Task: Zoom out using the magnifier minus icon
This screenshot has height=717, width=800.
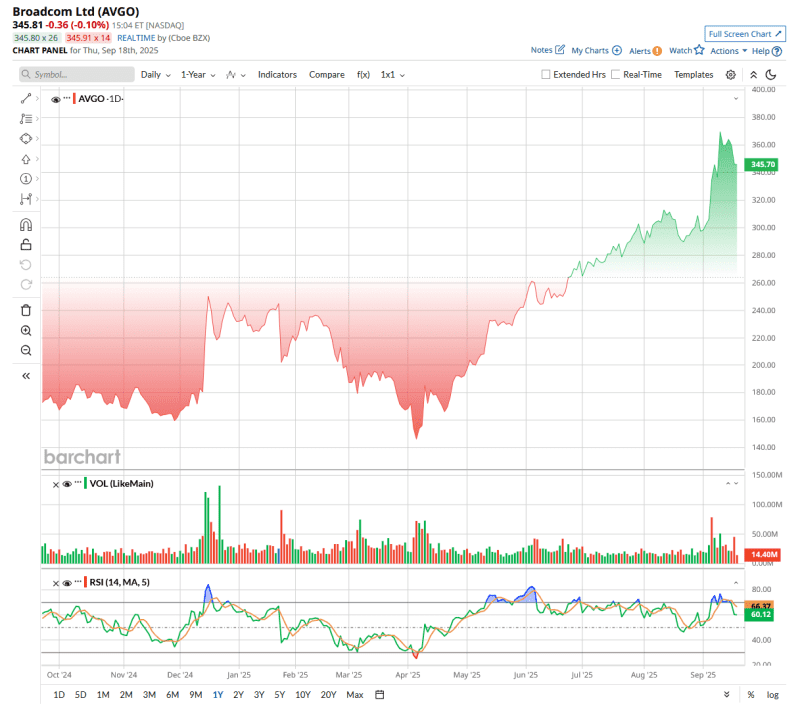Action: tap(26, 350)
